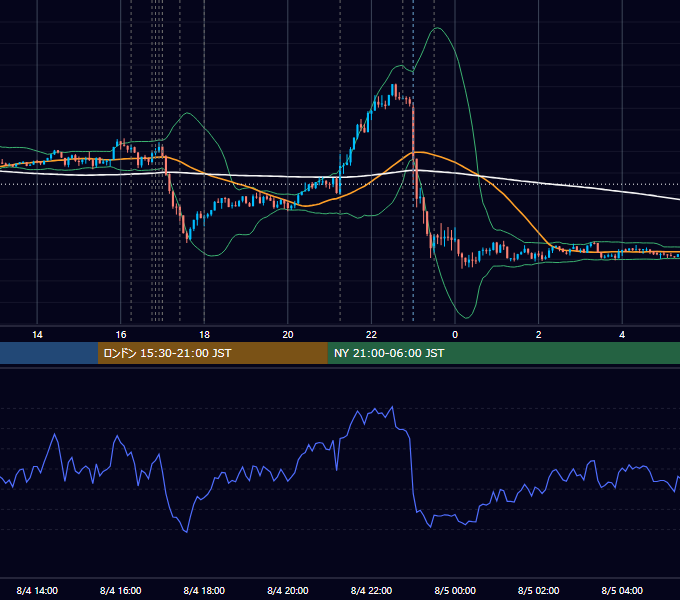Click the ロンドン 15:30-21:00 JST session bar
Screen dimensions: 680x600
(212, 353)
